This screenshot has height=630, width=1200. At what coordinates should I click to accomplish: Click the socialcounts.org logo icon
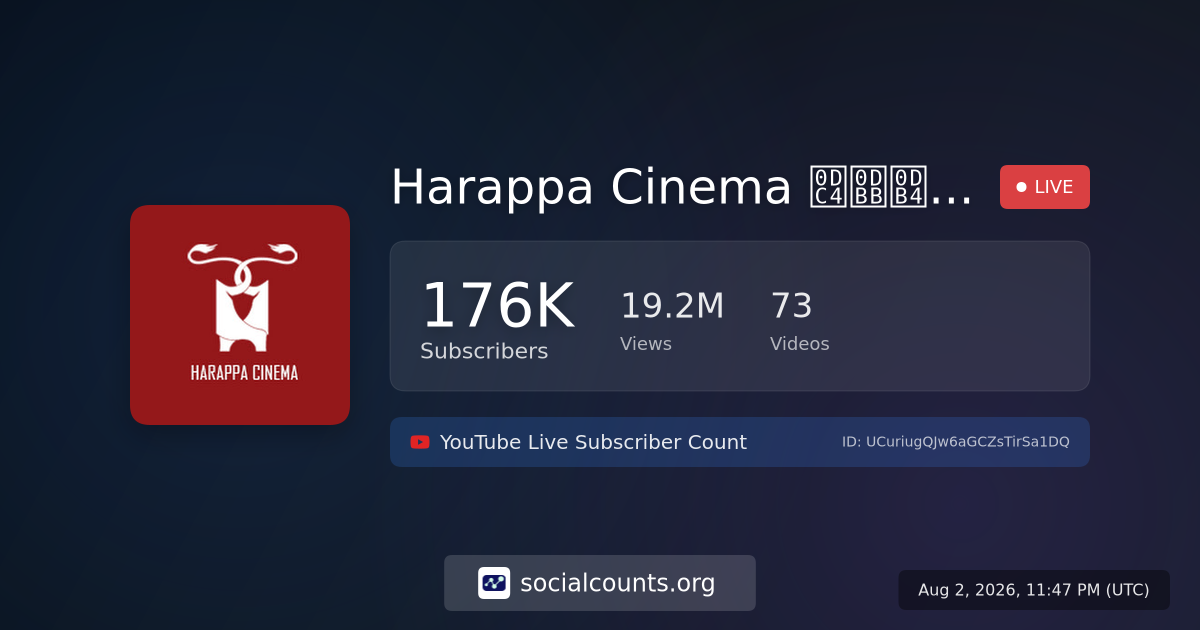click(494, 583)
